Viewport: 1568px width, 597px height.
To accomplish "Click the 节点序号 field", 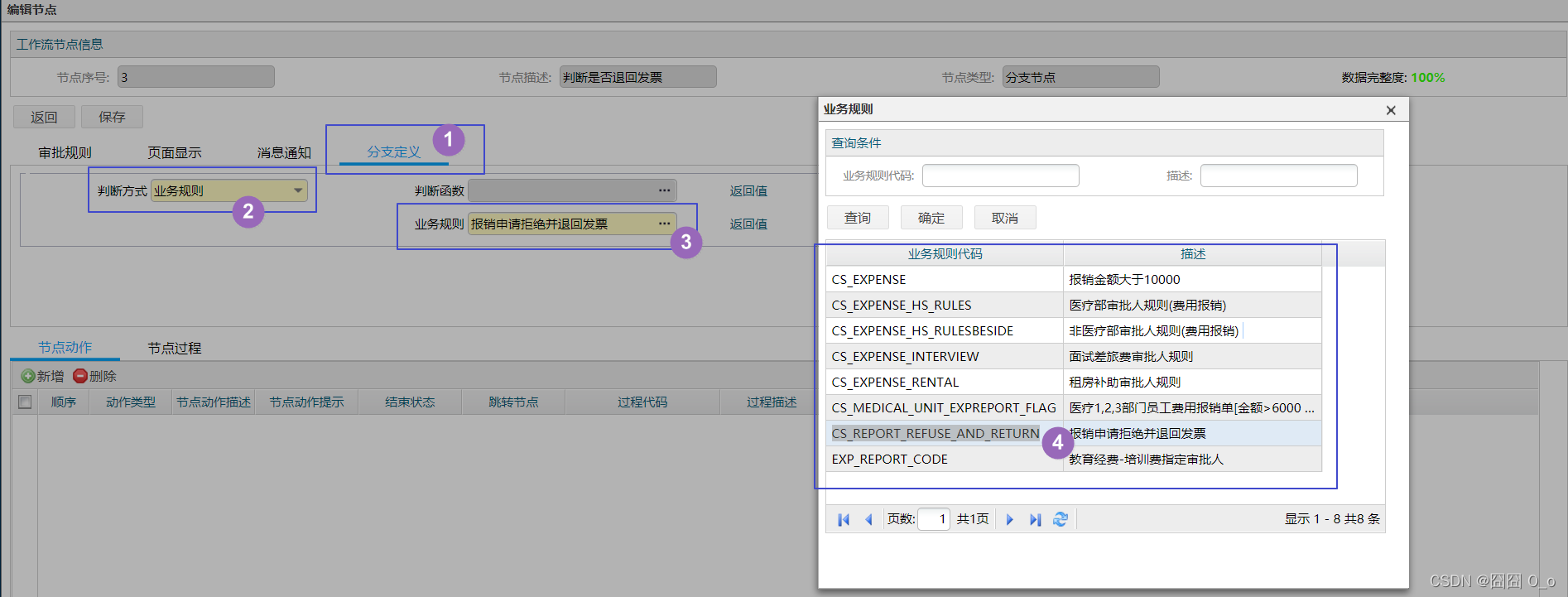I will pos(195,77).
